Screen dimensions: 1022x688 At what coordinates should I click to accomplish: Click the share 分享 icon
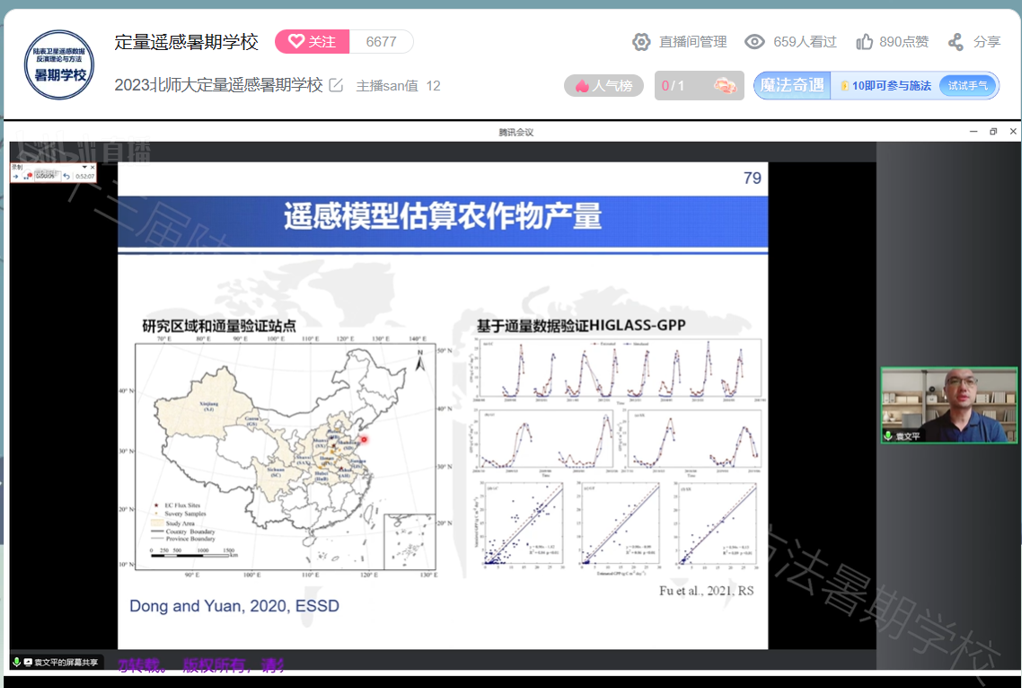click(956, 42)
